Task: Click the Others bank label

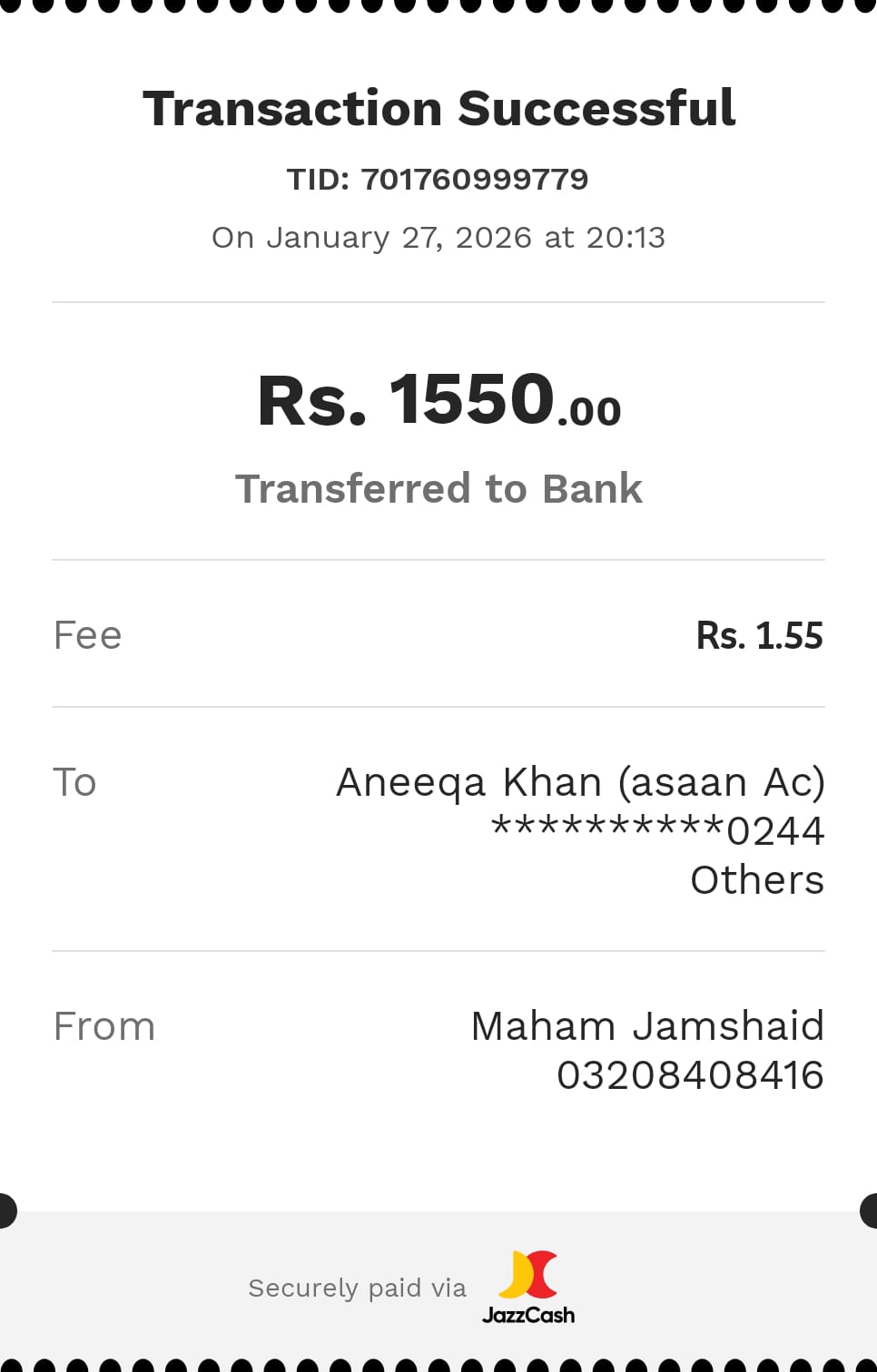Action: [x=757, y=880]
